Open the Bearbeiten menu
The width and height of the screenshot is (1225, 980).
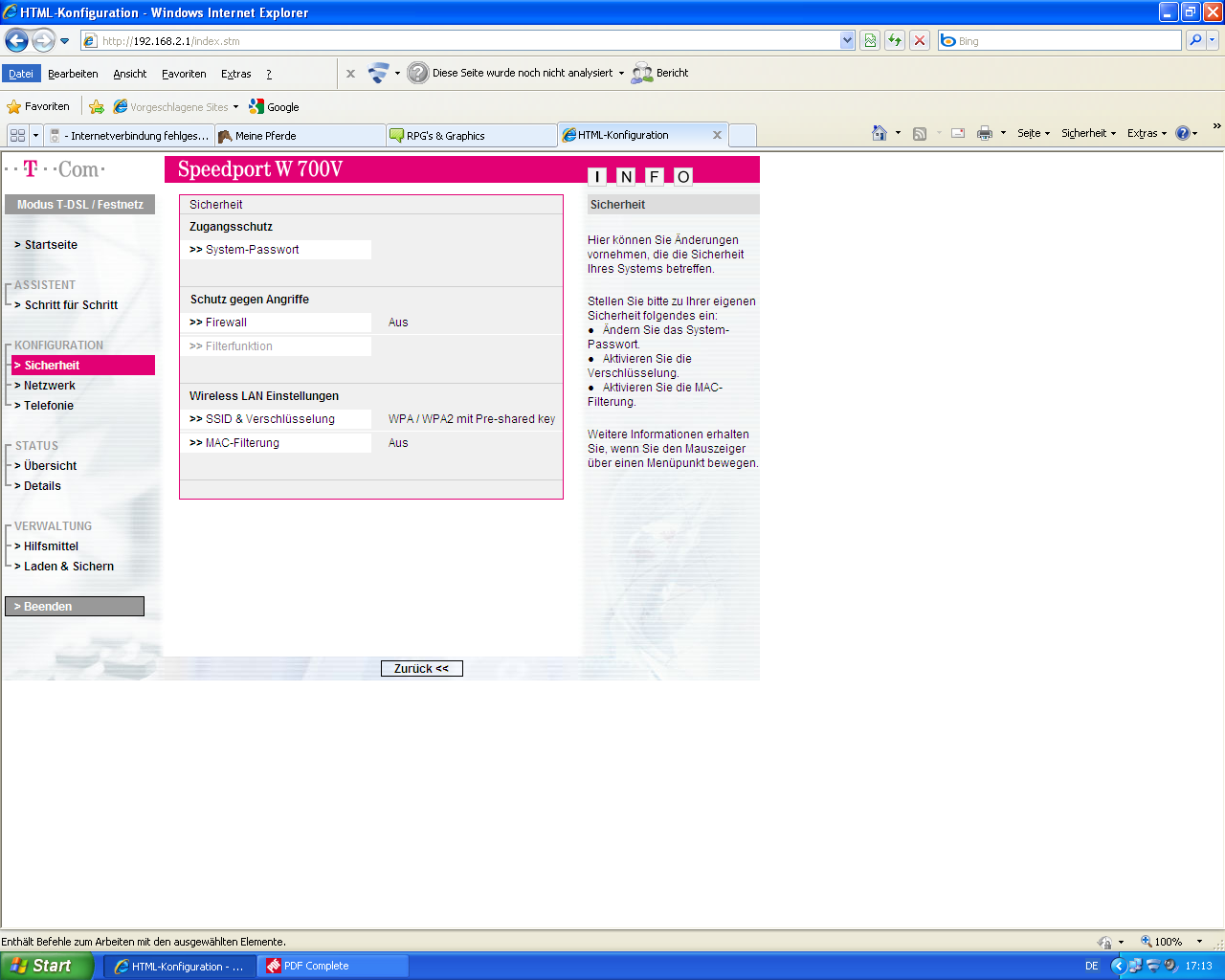tap(73, 74)
